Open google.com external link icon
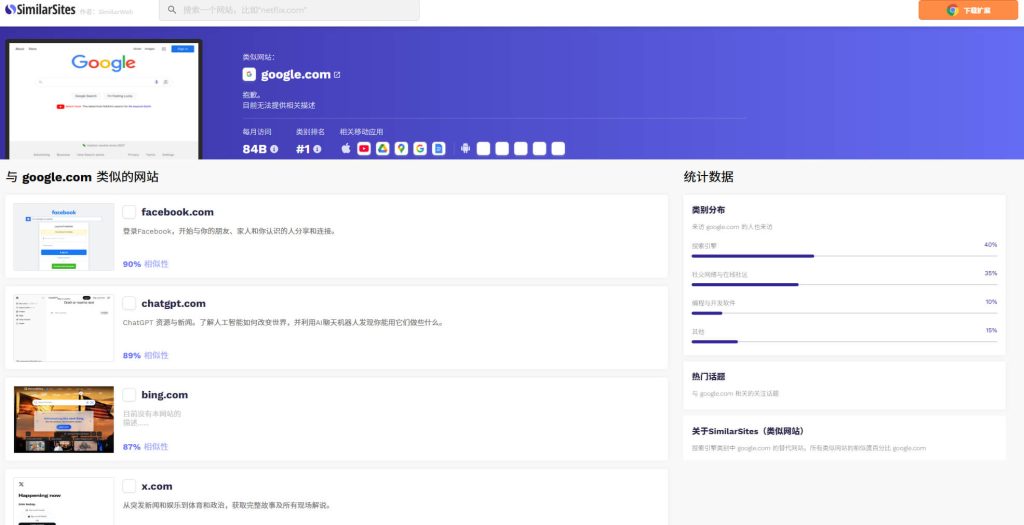This screenshot has width=1024, height=525. 337,75
